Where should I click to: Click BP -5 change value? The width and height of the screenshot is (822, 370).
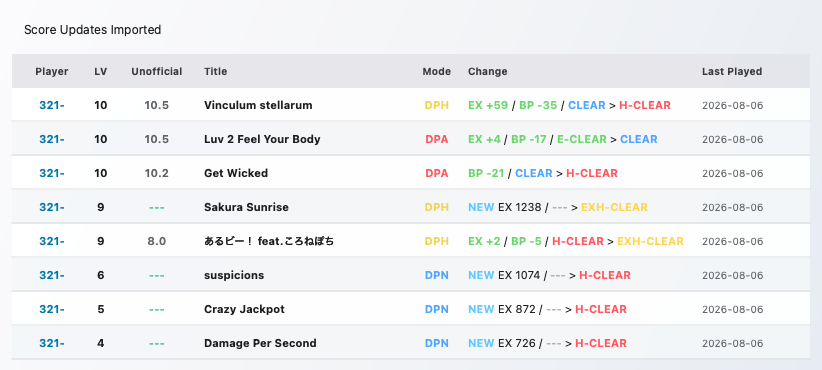pos(526,242)
